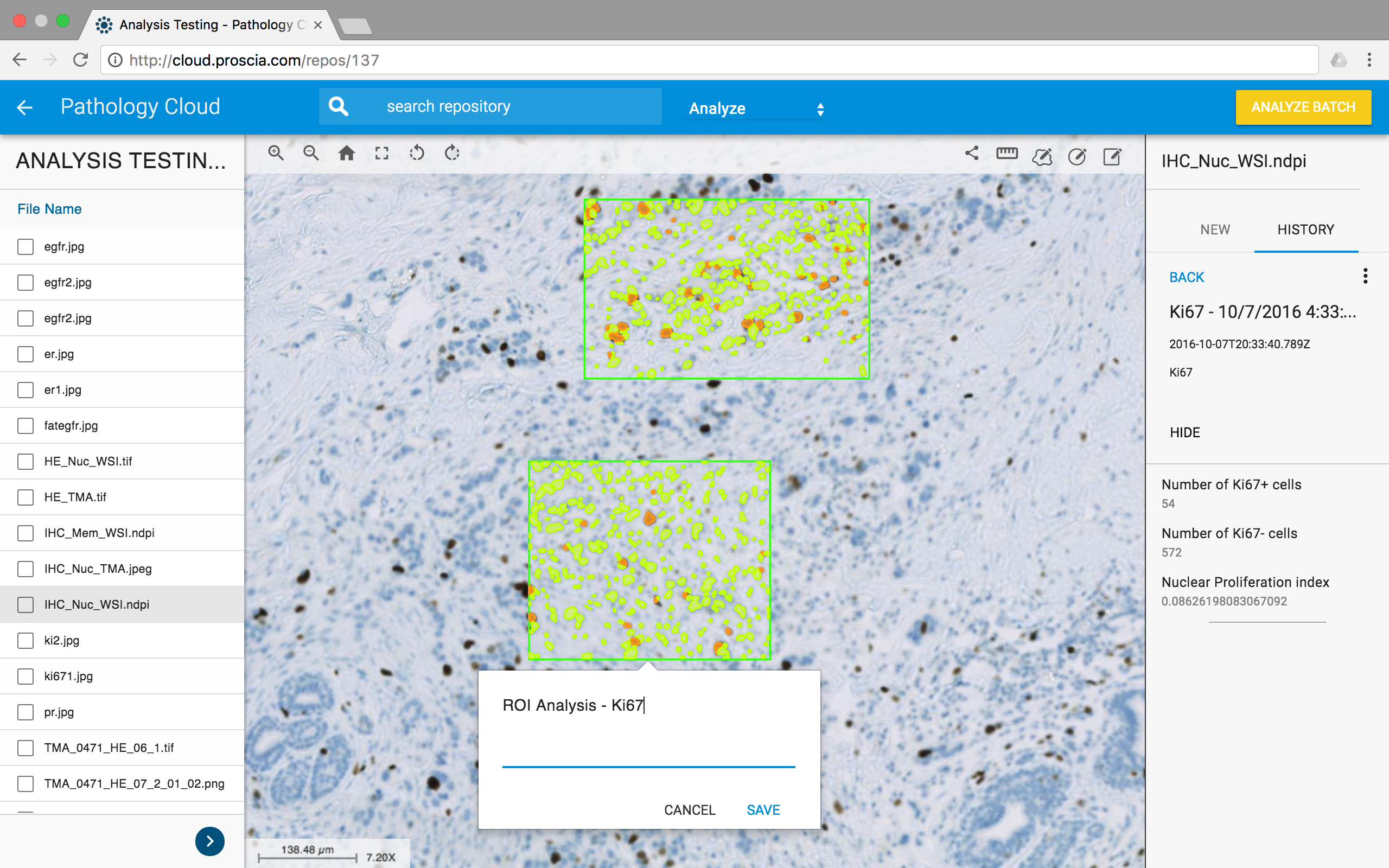Viewport: 1389px width, 868px height.
Task: Click the zoom in magnifier icon
Action: pyautogui.click(x=276, y=154)
